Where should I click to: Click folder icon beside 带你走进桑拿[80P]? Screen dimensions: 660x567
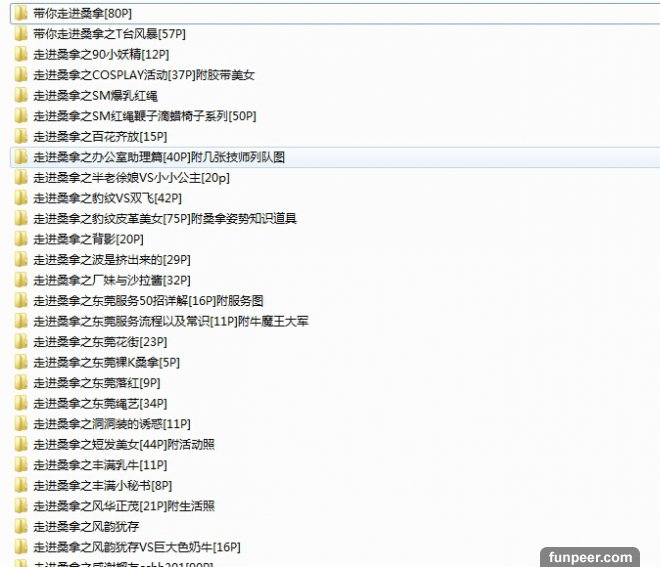[x=21, y=13]
